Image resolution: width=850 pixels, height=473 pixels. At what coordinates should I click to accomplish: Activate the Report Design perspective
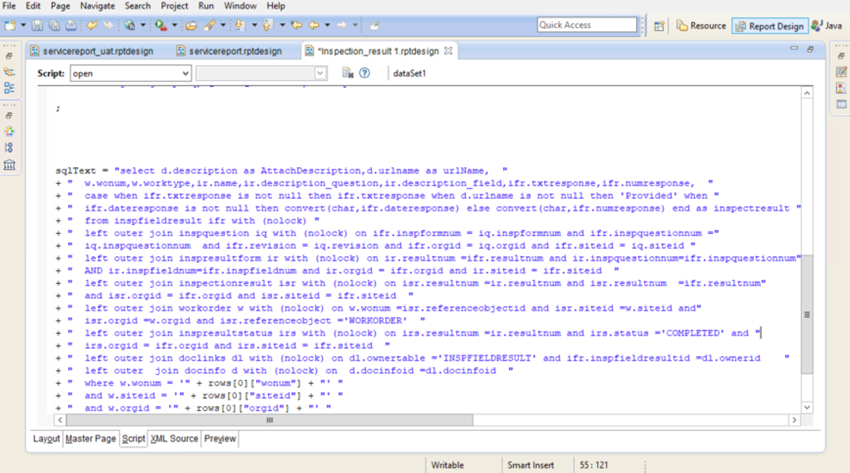tap(770, 26)
